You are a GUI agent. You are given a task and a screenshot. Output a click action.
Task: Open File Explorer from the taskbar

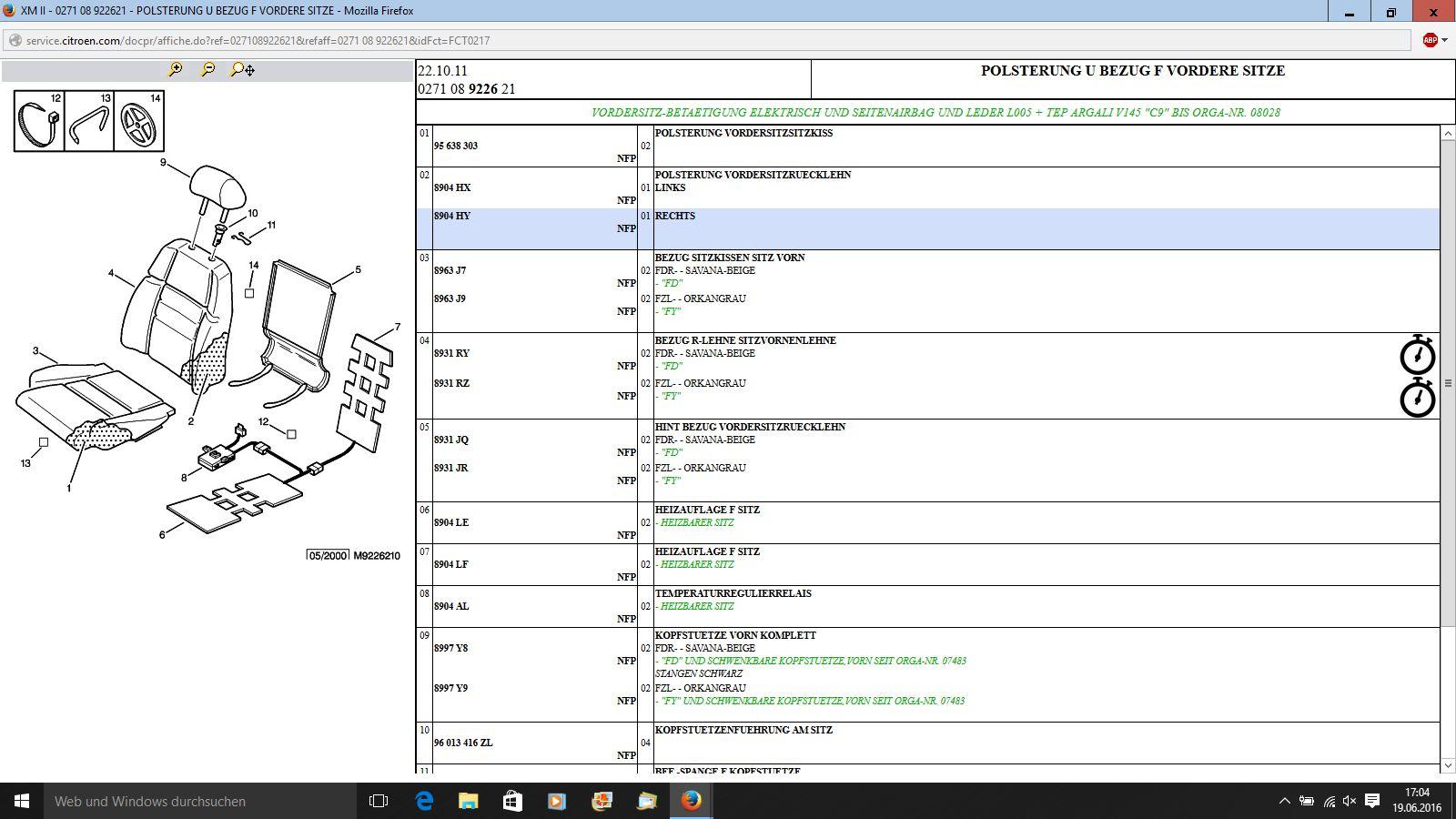pos(468,801)
